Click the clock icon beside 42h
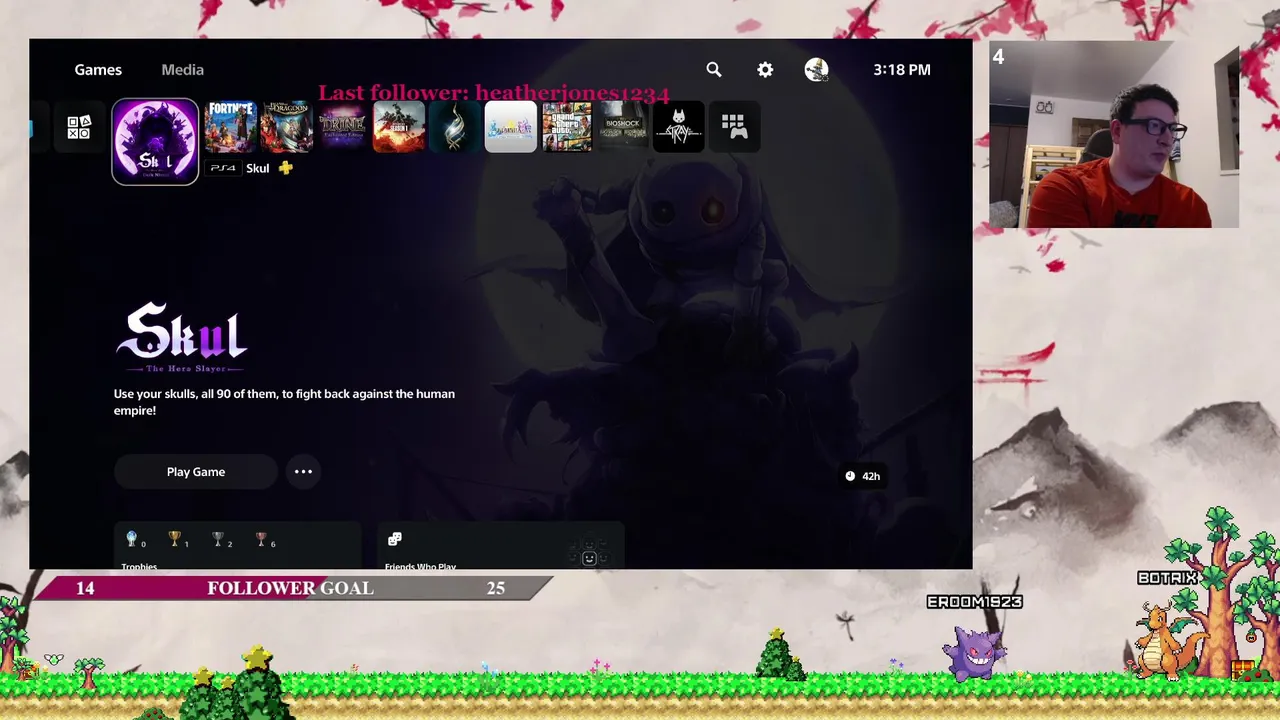This screenshot has height=720, width=1280. click(x=850, y=476)
